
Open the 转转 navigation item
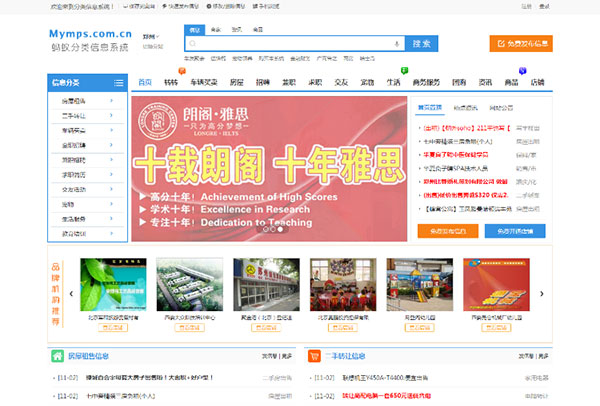click(x=171, y=82)
